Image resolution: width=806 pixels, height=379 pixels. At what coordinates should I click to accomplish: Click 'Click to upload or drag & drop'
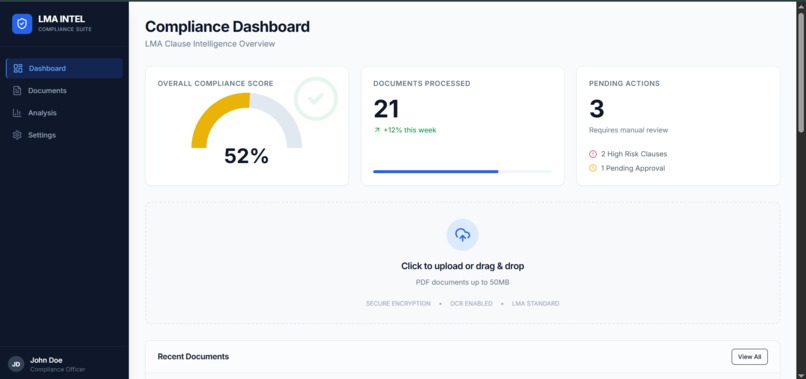(463, 266)
